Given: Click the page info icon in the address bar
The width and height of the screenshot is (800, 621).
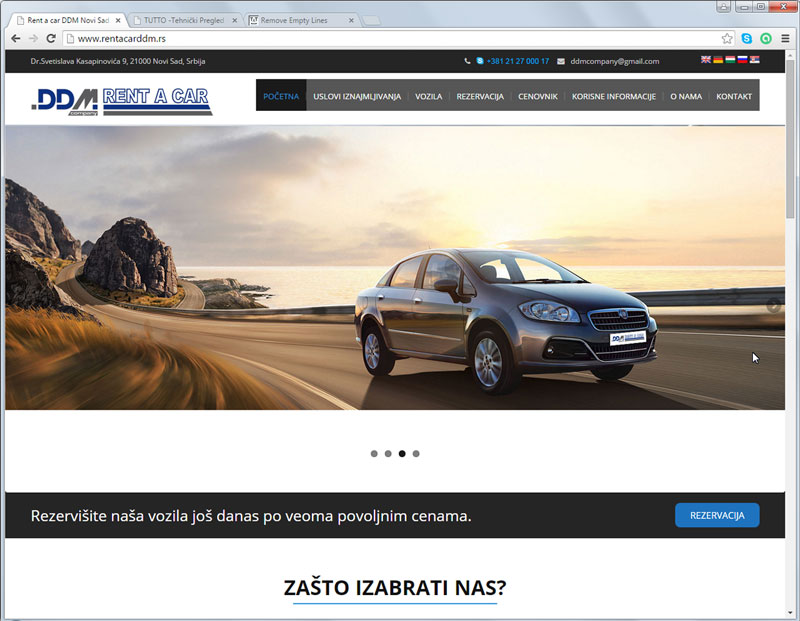Looking at the screenshot, I should pos(70,38).
